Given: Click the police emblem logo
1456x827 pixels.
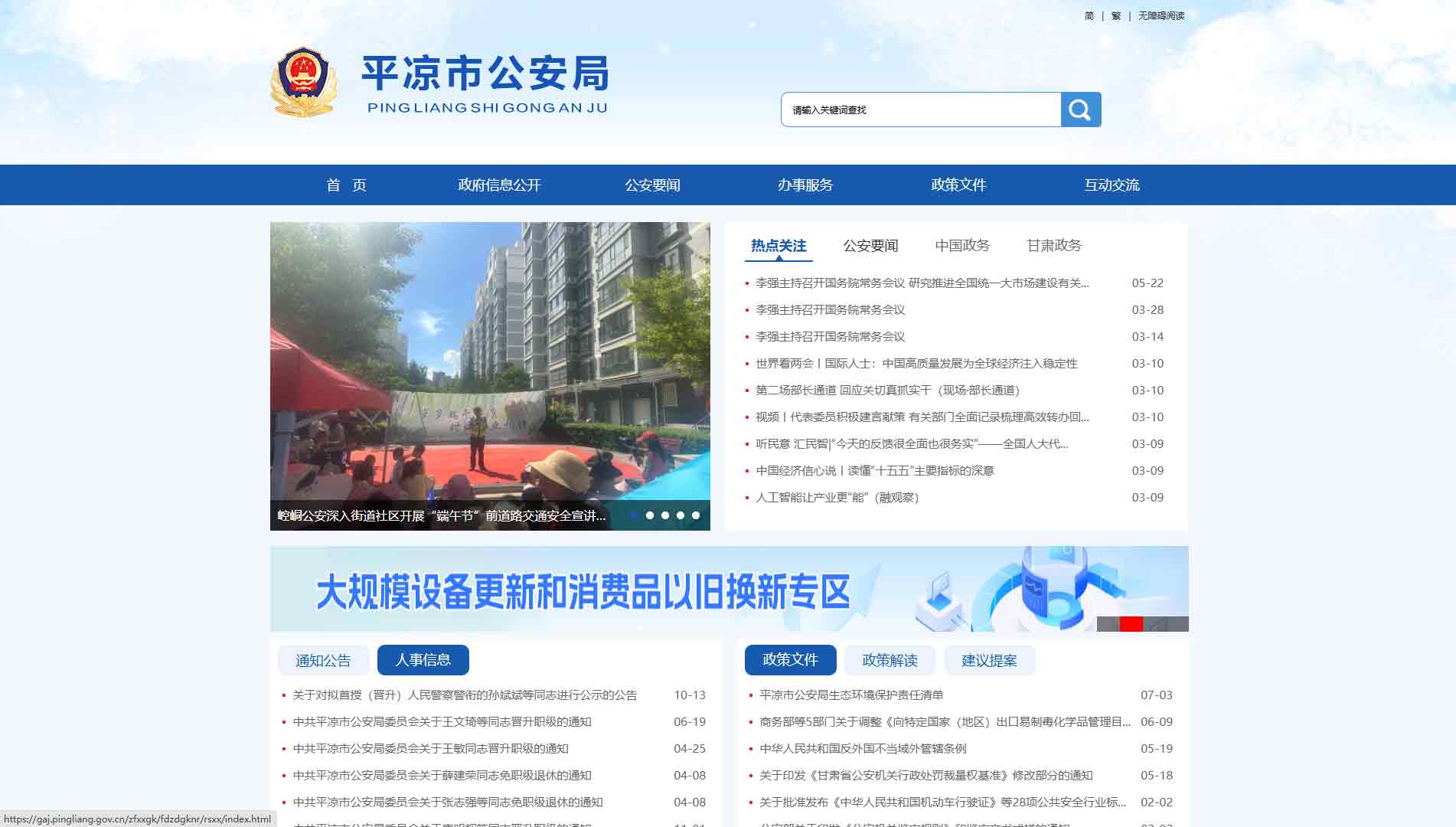Looking at the screenshot, I should 303,83.
